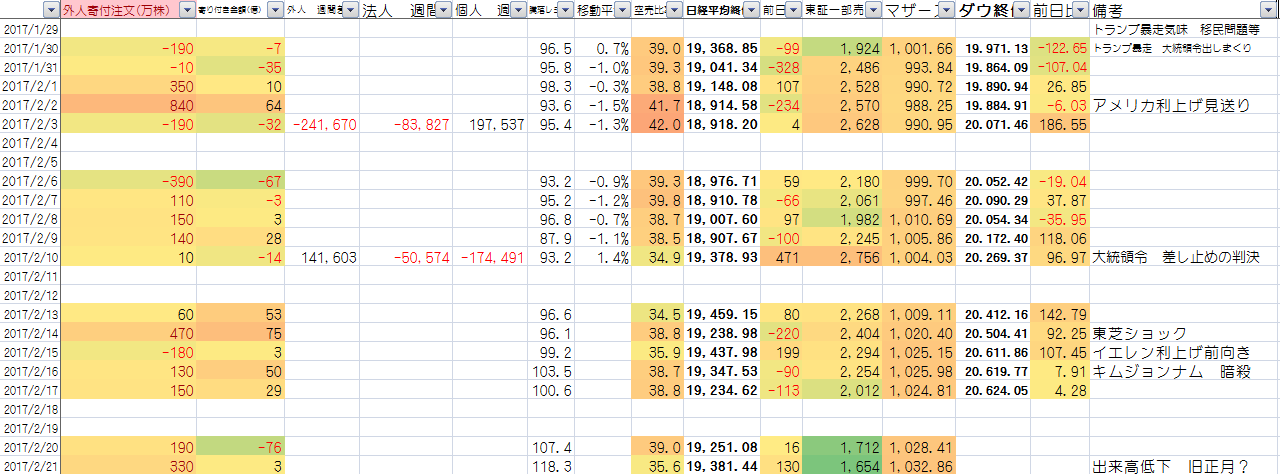Screen dimensions: 1280x474
Task: Expand the ダウ終値 column filter
Action: (x=1019, y=11)
